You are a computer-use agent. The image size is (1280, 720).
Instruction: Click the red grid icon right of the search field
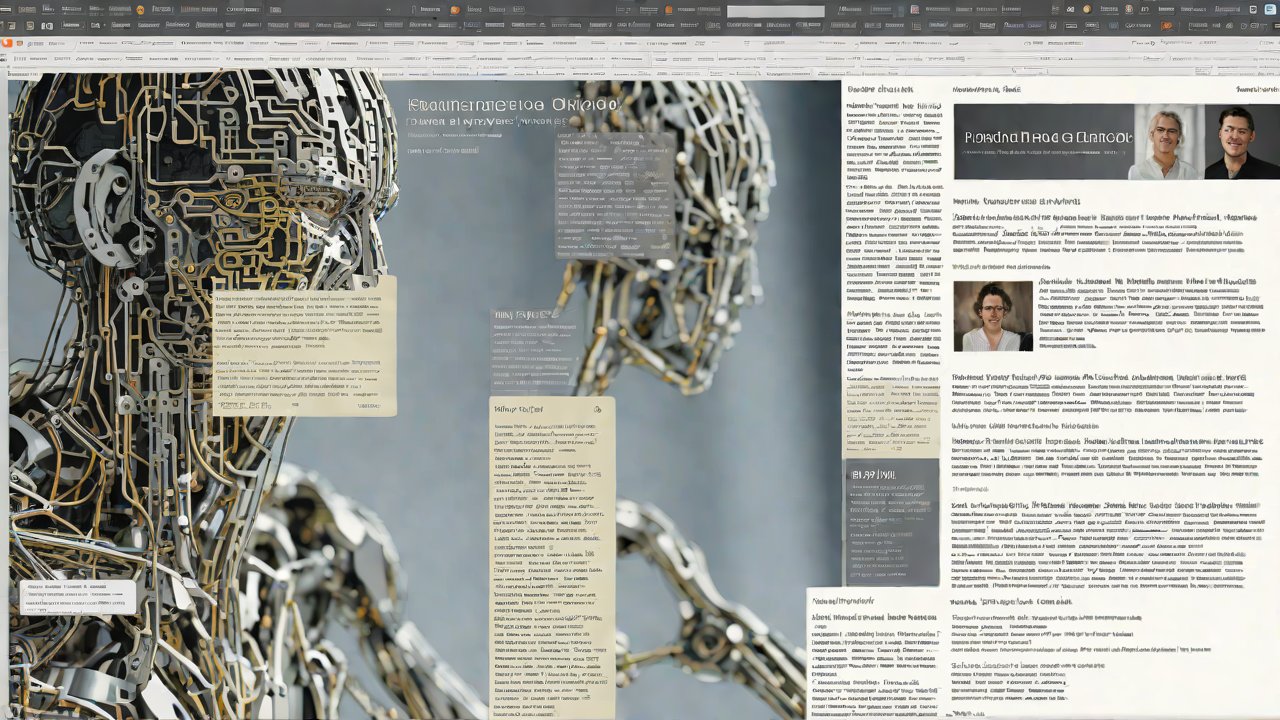click(x=914, y=10)
